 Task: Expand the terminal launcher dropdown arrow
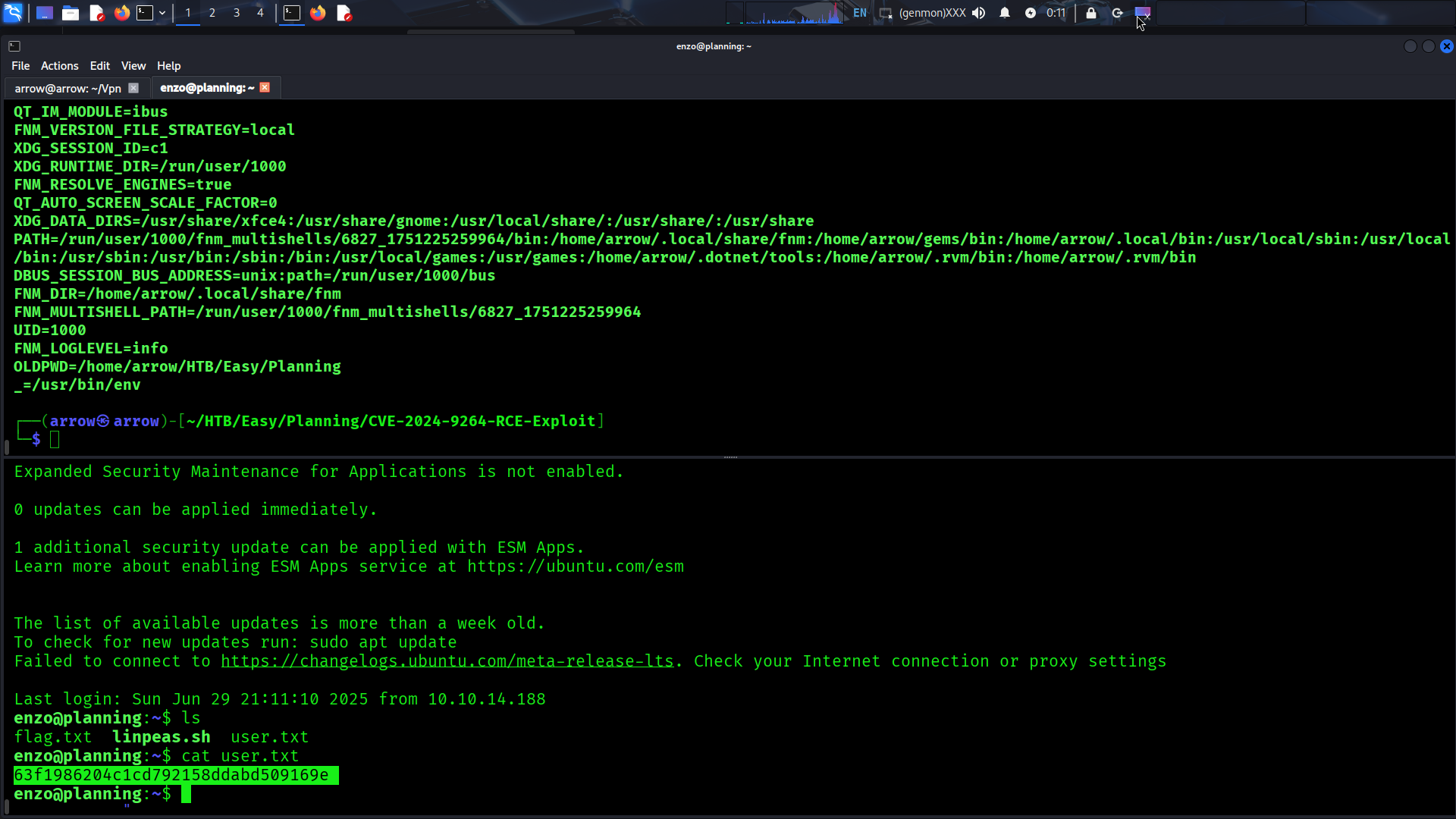[x=162, y=13]
